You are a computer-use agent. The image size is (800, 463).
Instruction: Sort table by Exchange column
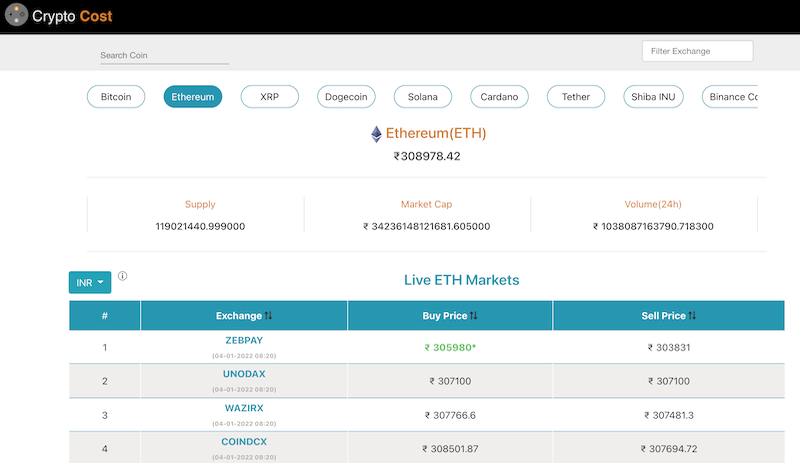click(x=244, y=315)
